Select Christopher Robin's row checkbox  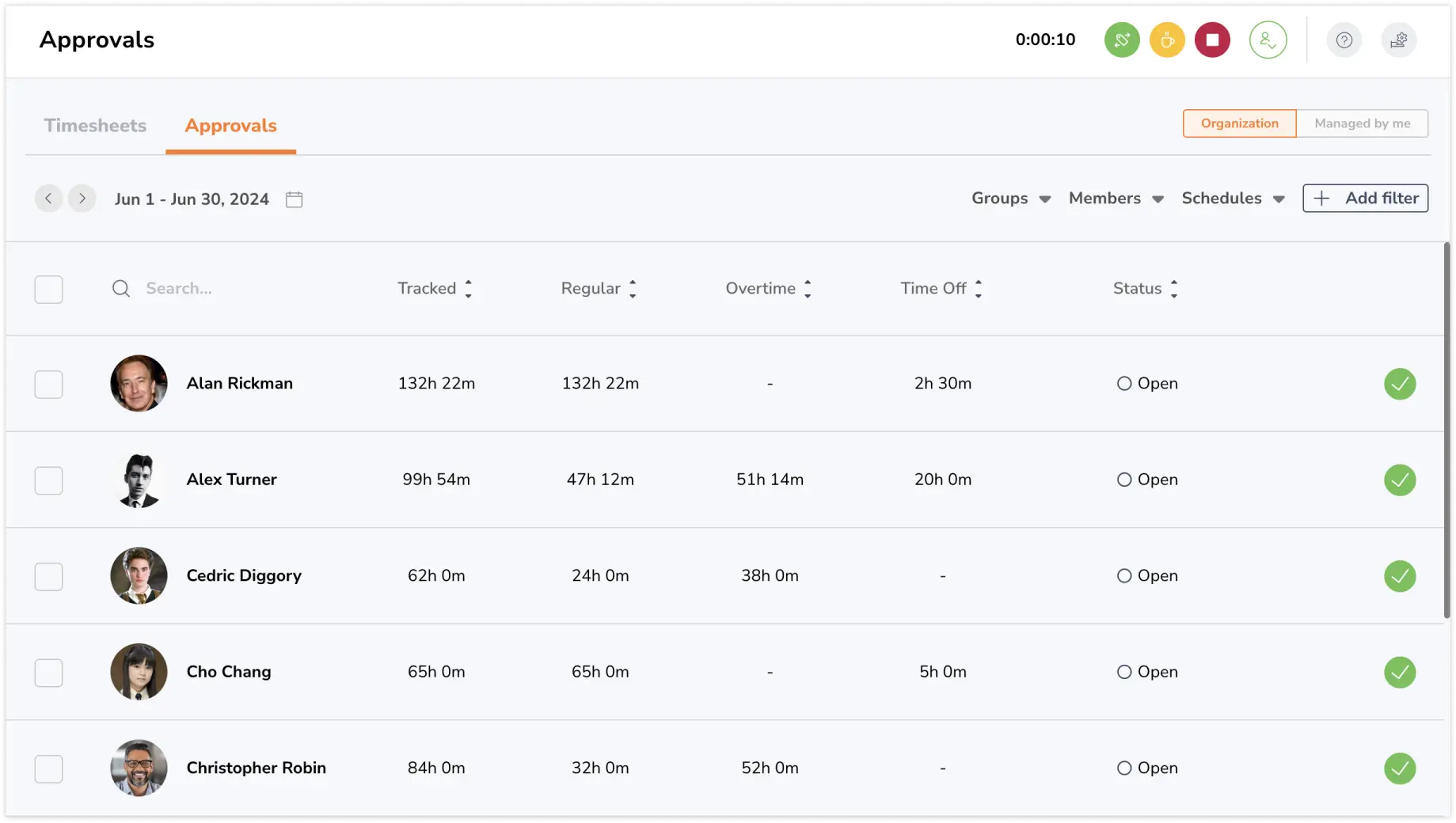[x=48, y=769]
